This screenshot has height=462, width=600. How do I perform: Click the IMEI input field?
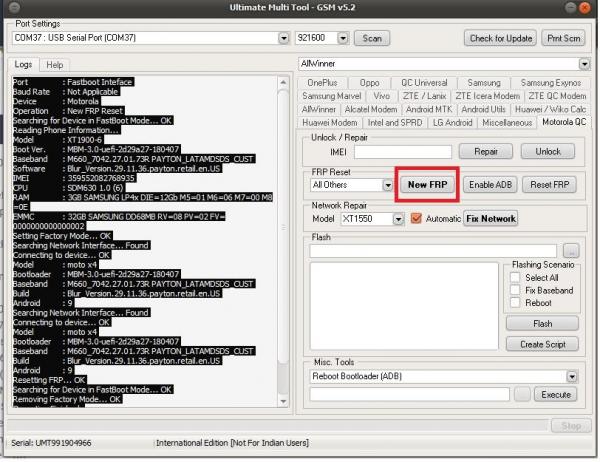403,152
